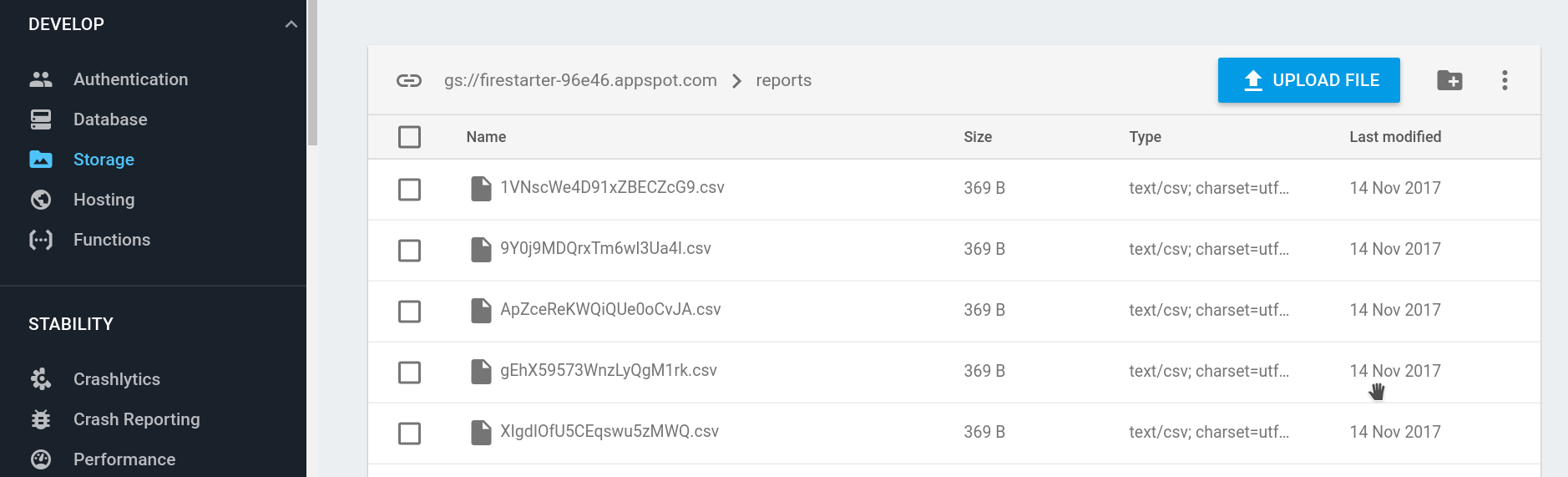Check the box for 1VNscWe4D91xZBECZcG9.csv
This screenshot has height=477, width=1568.
pos(409,190)
